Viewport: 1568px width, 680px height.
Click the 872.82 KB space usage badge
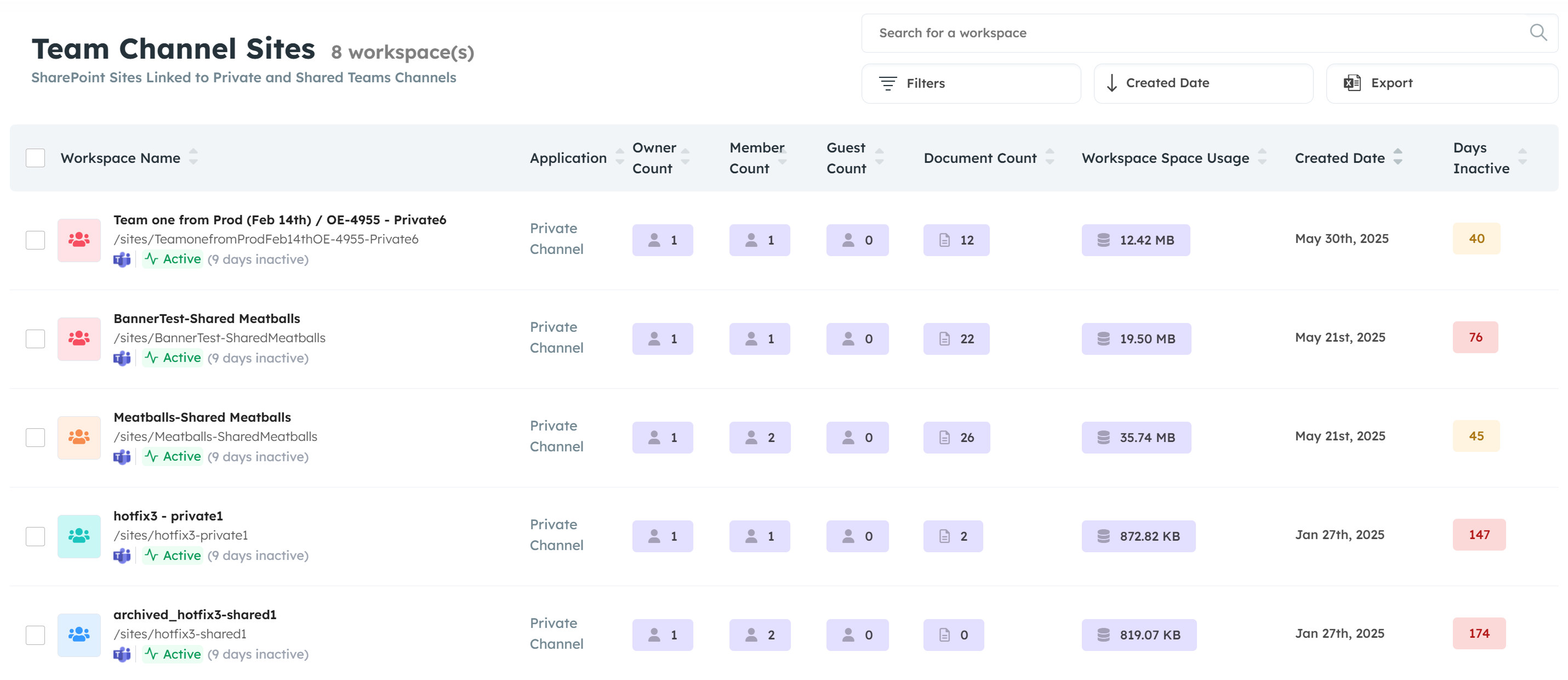click(x=1138, y=536)
